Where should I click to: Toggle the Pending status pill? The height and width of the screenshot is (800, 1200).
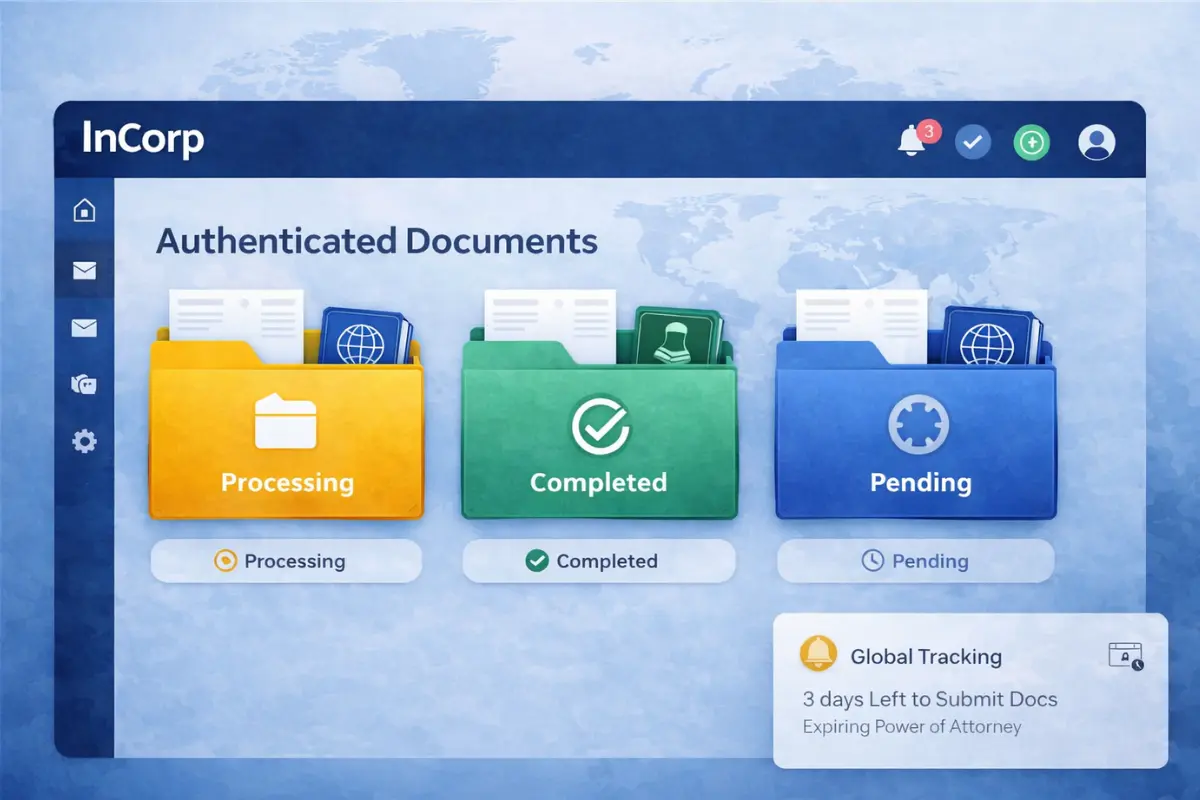(915, 561)
